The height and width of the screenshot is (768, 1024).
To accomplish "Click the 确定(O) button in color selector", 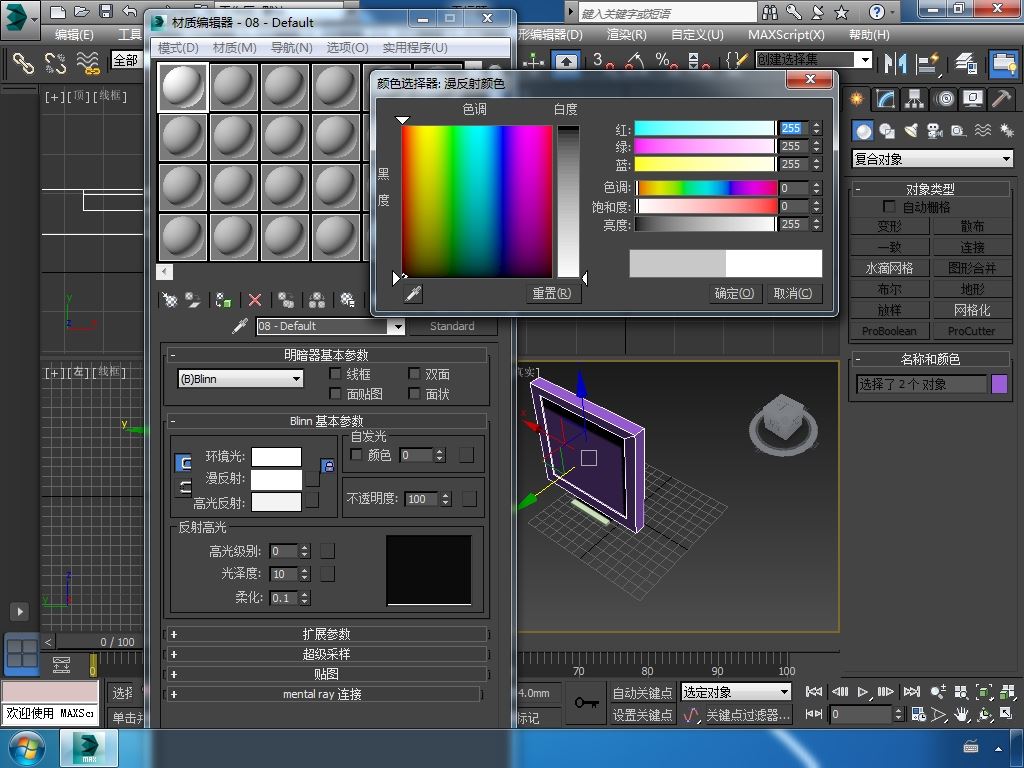I will [734, 293].
